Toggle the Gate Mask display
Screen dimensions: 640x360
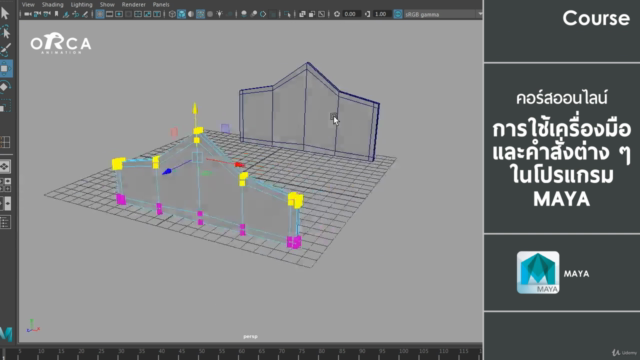coord(129,14)
